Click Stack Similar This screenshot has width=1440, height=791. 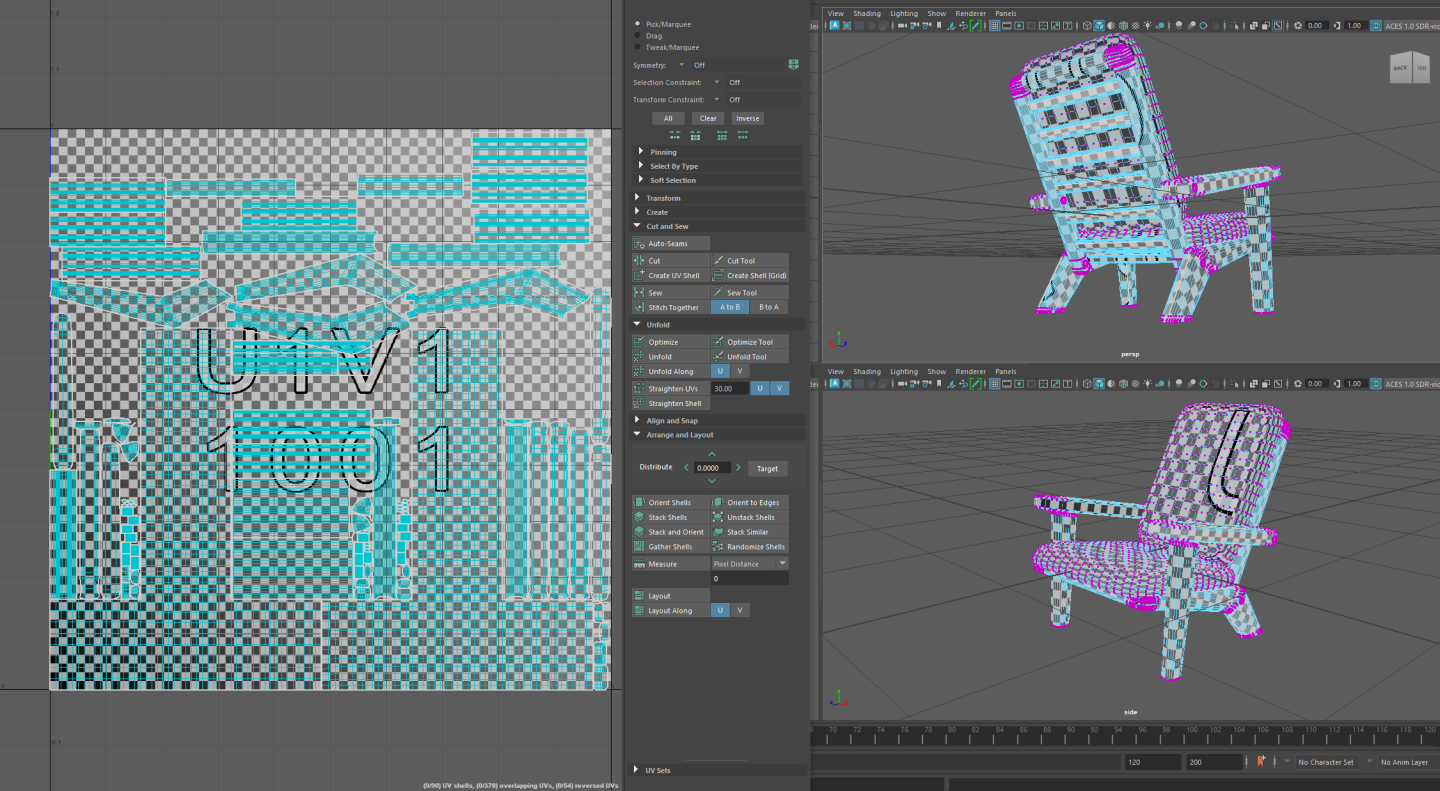(749, 532)
